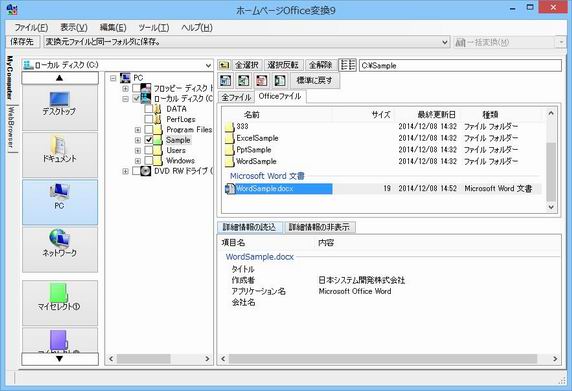Uncheck the Sample folder checkbox
This screenshot has width=572, height=391.
148,140
